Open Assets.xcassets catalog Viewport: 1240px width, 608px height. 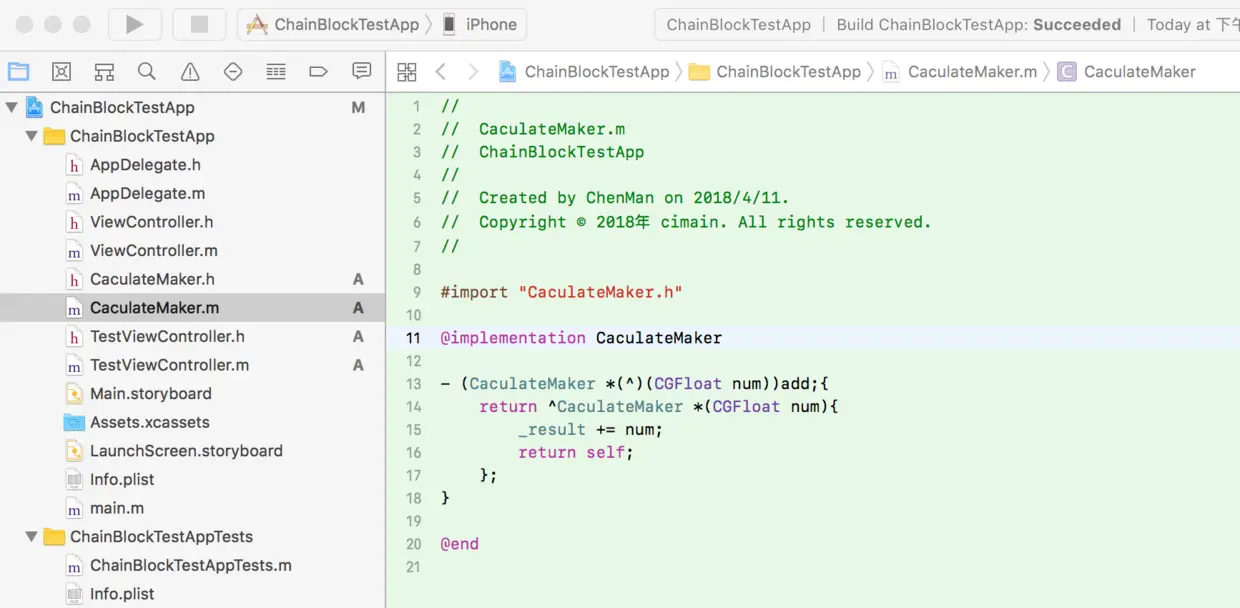click(x=149, y=422)
